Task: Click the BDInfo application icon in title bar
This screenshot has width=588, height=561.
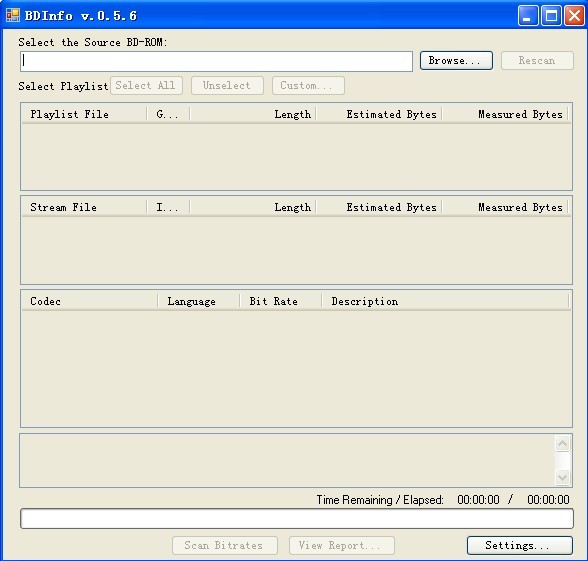Action: 13,15
